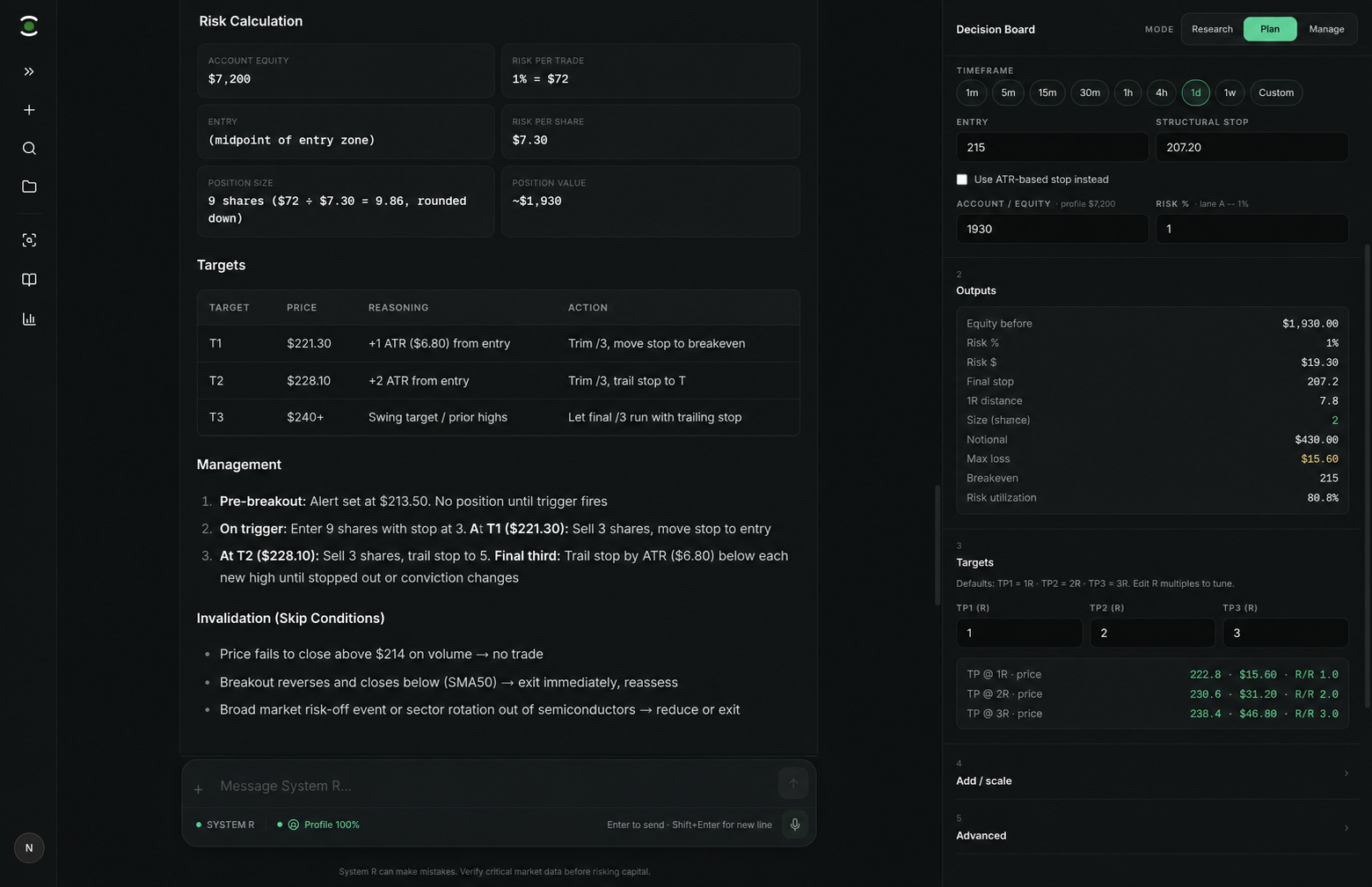1372x887 pixels.
Task: Click the System R logo icon
Action: coord(29,26)
